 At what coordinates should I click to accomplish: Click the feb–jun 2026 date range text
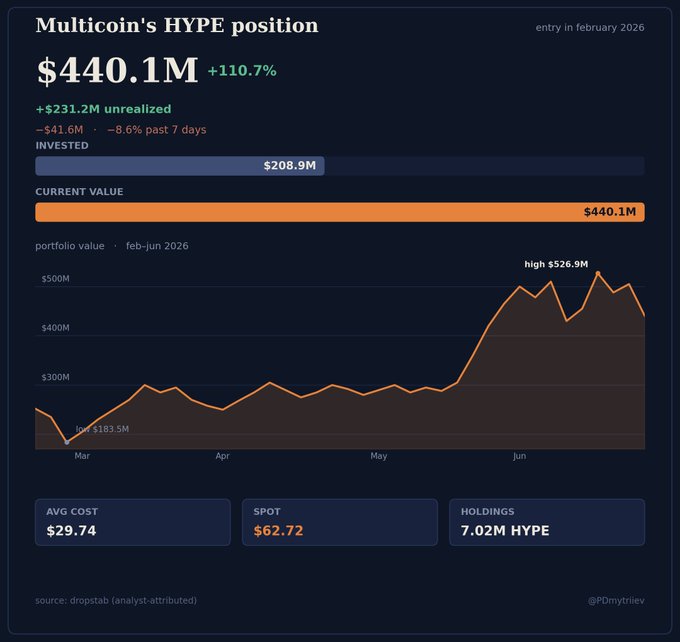tap(157, 246)
